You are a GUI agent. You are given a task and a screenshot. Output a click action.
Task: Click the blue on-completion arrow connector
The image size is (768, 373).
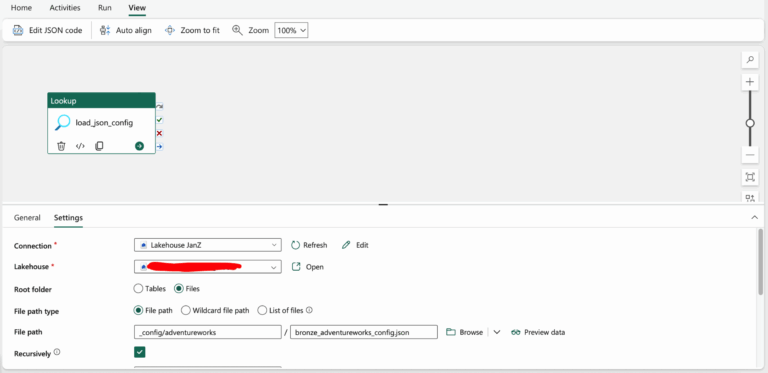coord(159,146)
